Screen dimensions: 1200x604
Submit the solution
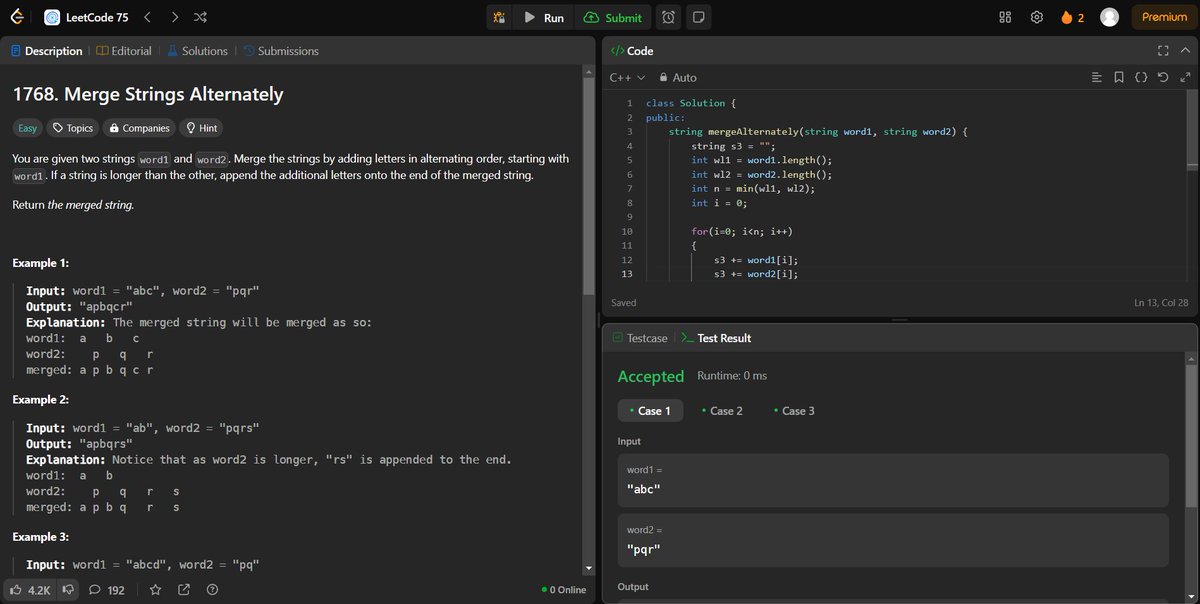(x=613, y=17)
